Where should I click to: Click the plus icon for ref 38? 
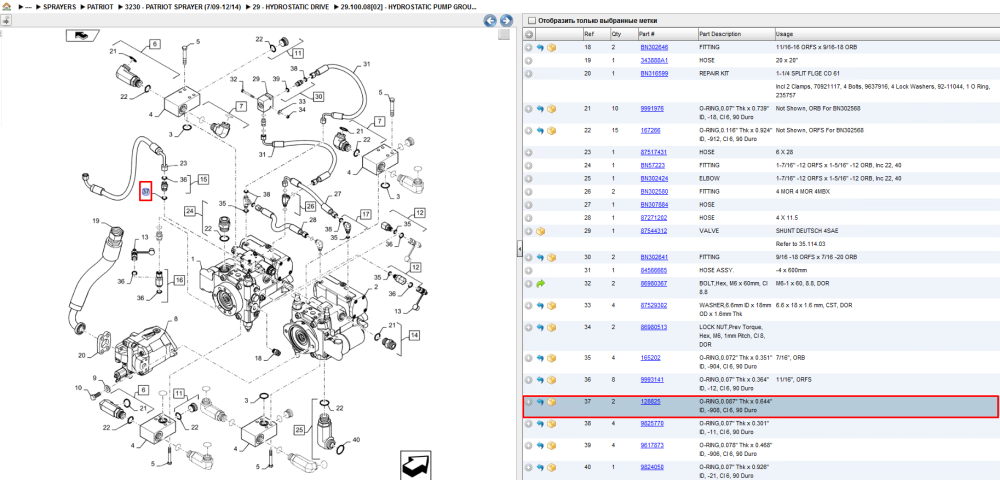click(529, 424)
